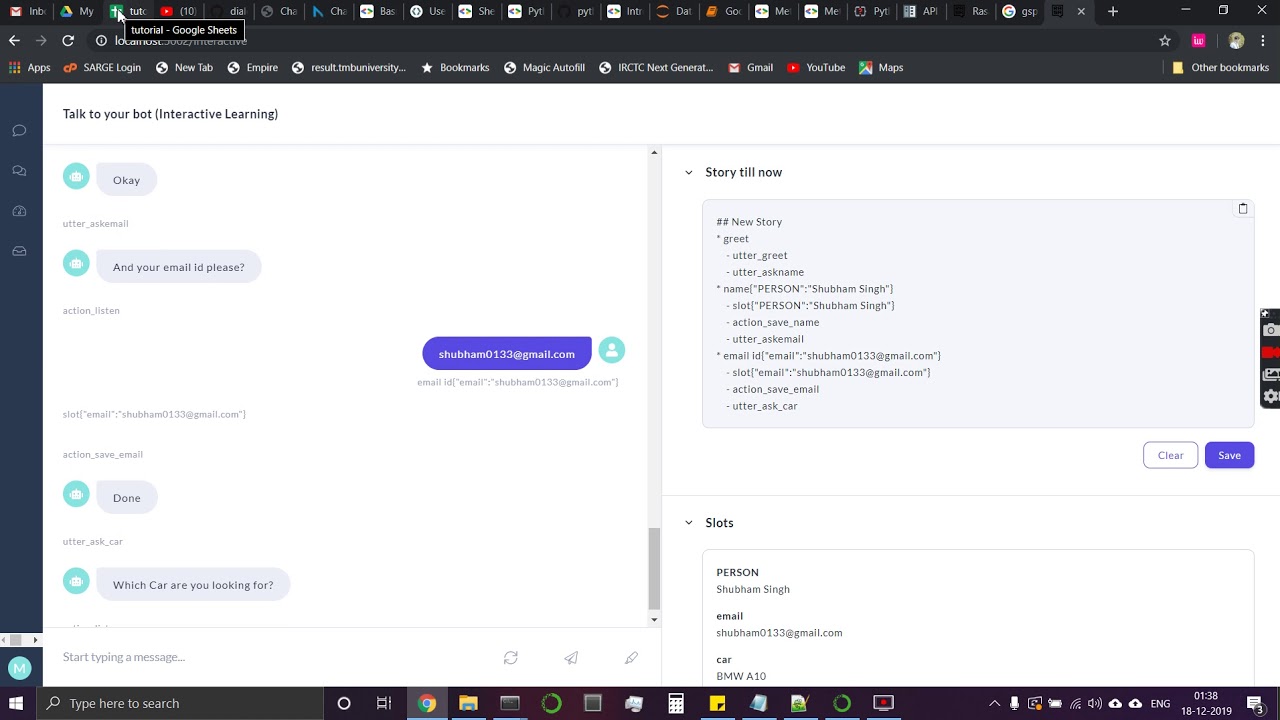Click chat scrollbar down arrow
Image resolution: width=1280 pixels, height=720 pixels.
(x=654, y=620)
